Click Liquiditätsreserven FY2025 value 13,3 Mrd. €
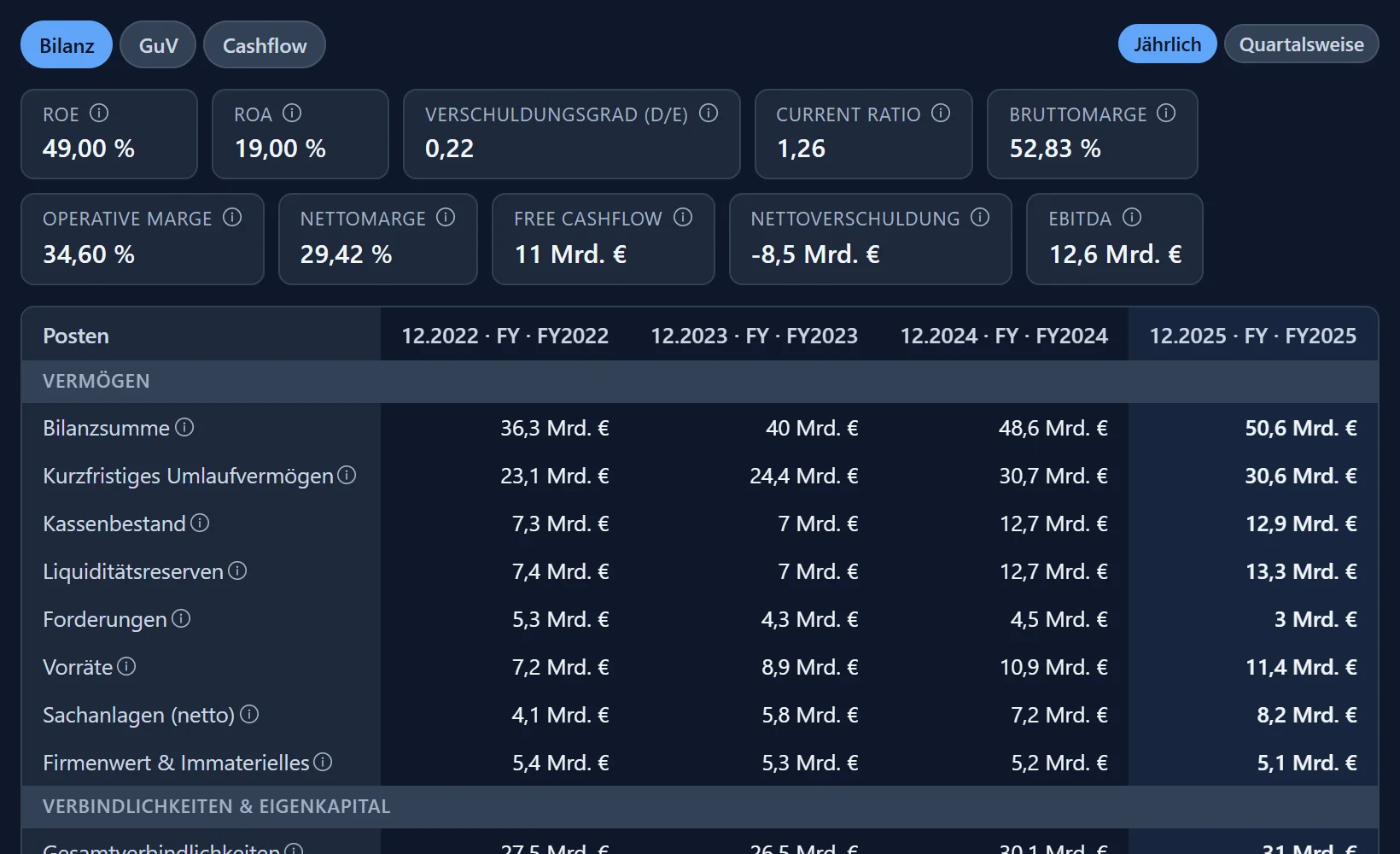The image size is (1400, 854). point(1301,571)
